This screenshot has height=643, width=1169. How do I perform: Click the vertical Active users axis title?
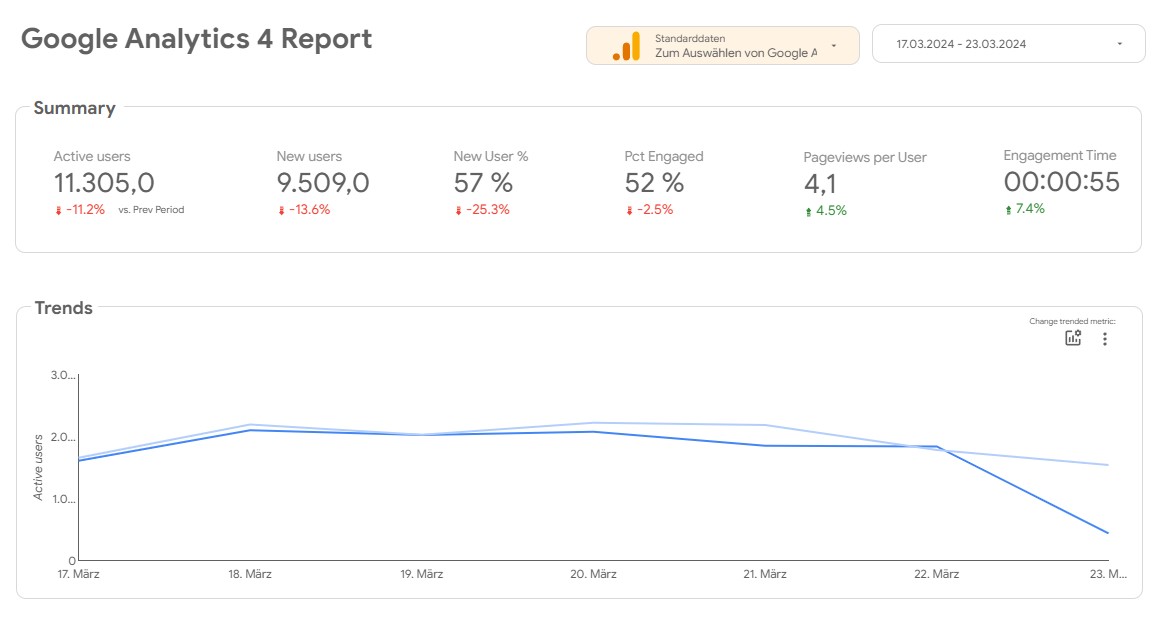point(38,468)
